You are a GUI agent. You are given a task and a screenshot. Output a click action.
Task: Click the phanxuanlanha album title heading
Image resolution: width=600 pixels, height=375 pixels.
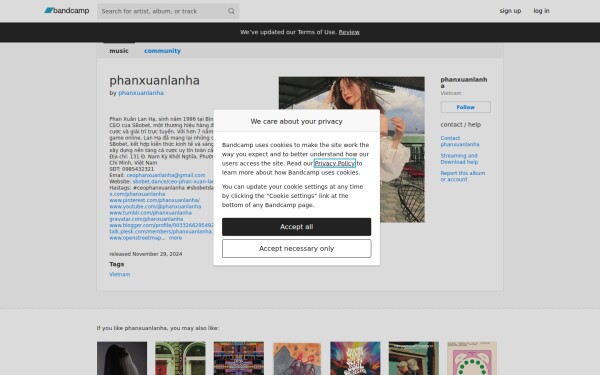(x=154, y=80)
